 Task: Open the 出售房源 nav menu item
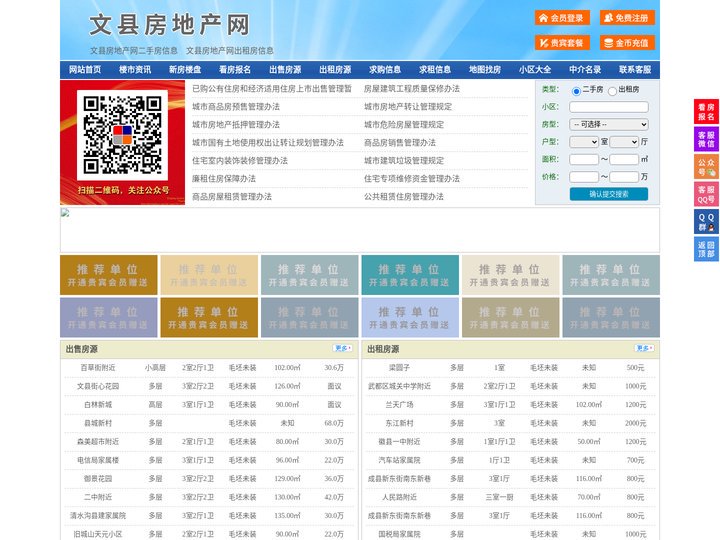click(x=285, y=70)
